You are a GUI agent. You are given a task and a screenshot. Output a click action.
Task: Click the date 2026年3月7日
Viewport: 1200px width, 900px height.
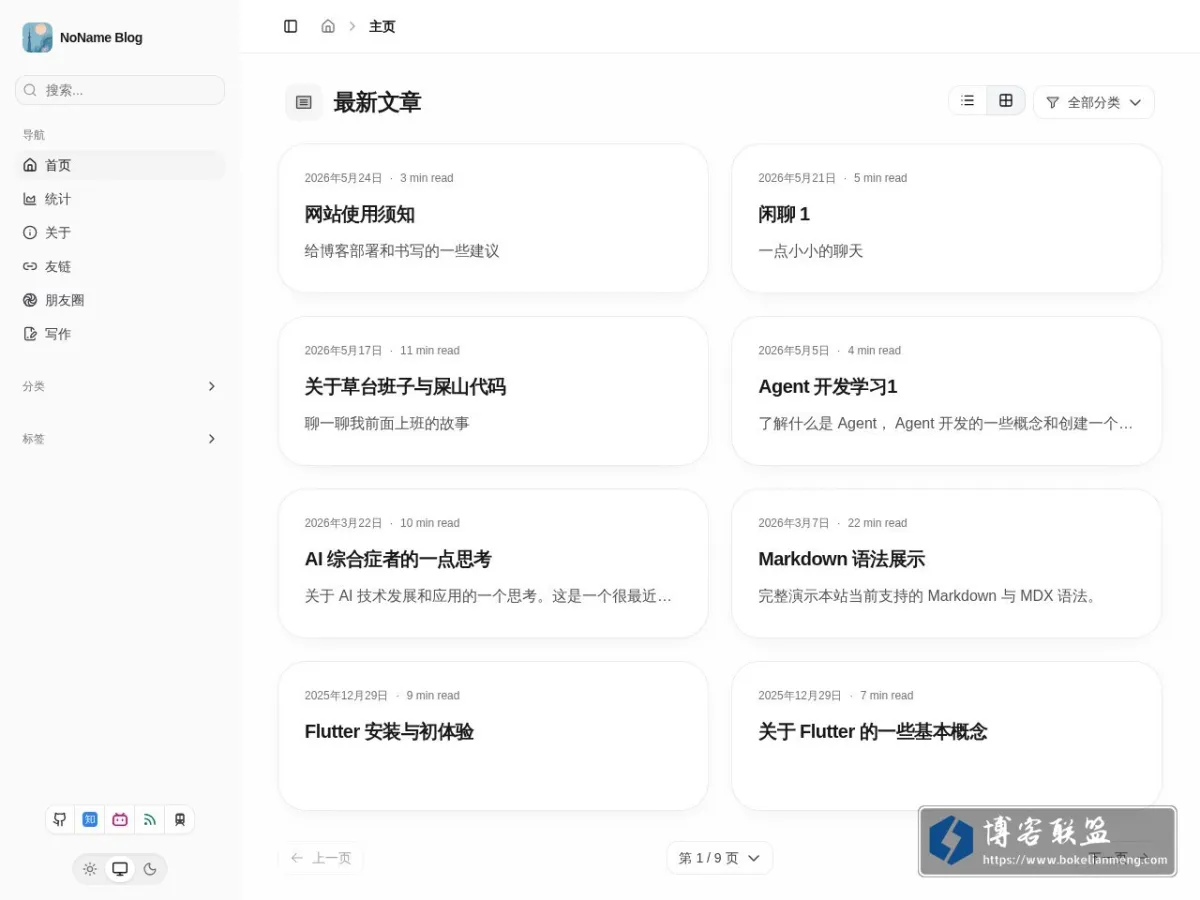pos(794,523)
